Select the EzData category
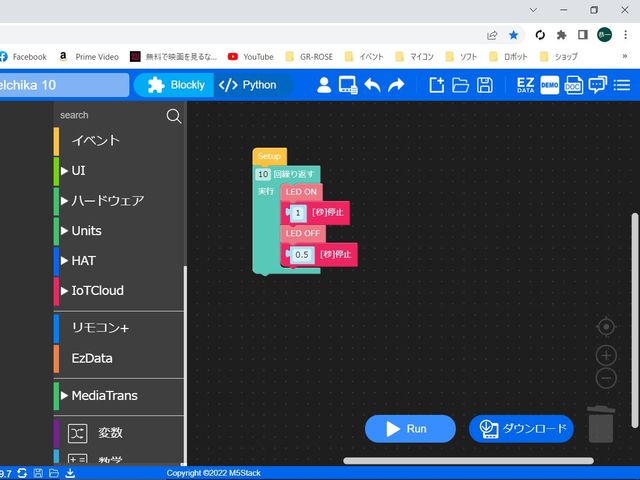Viewport: 640px width, 480px height. tap(118, 358)
